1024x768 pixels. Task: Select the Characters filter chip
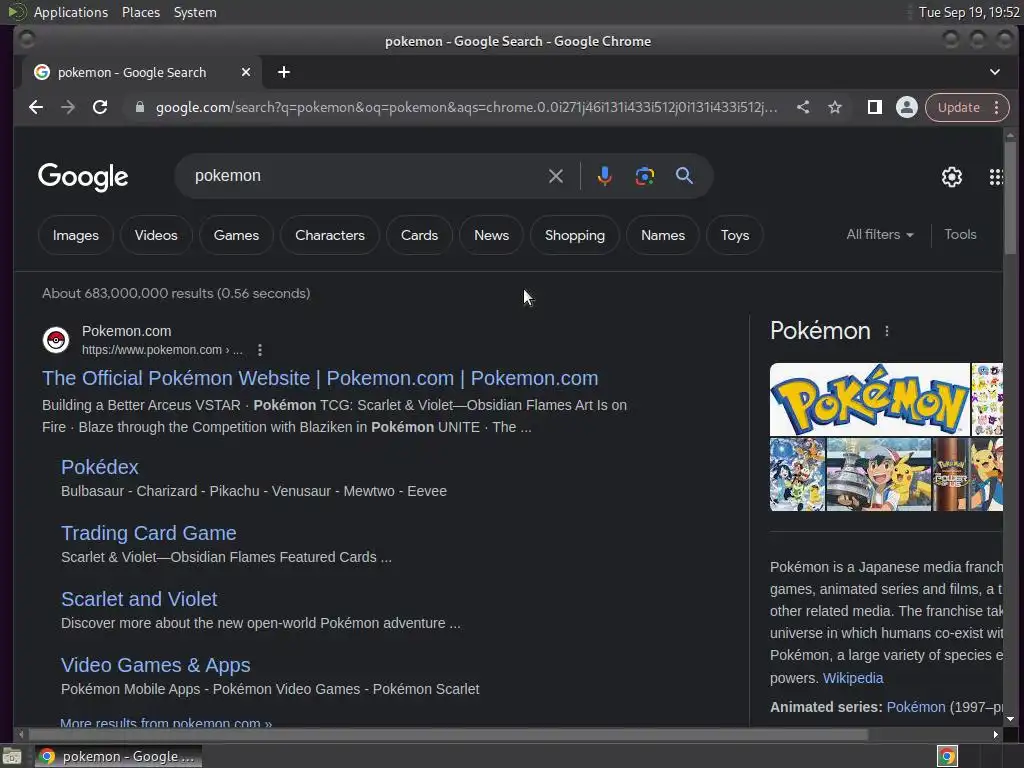click(x=330, y=235)
